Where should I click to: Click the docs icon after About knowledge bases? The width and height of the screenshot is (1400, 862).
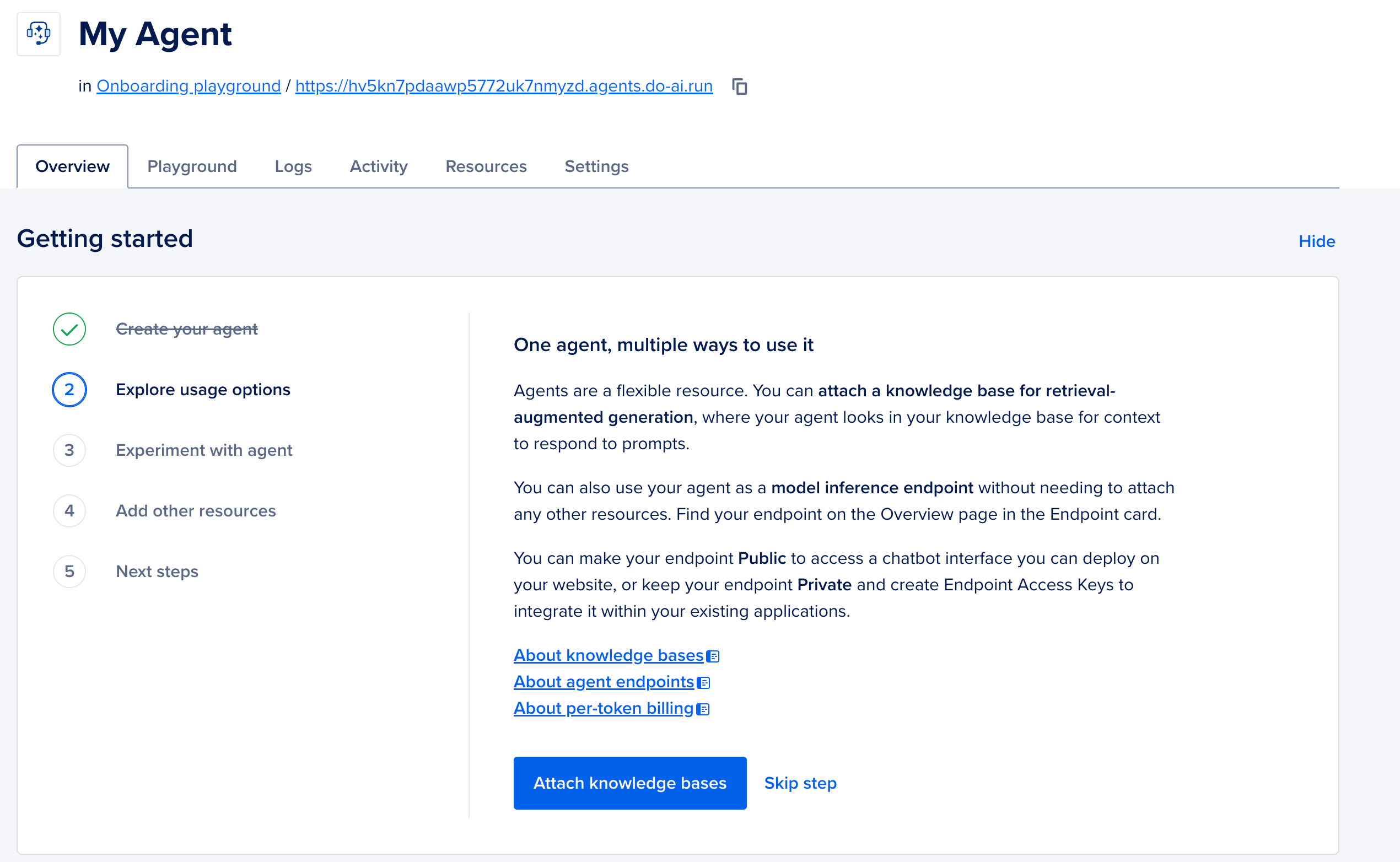click(x=713, y=657)
